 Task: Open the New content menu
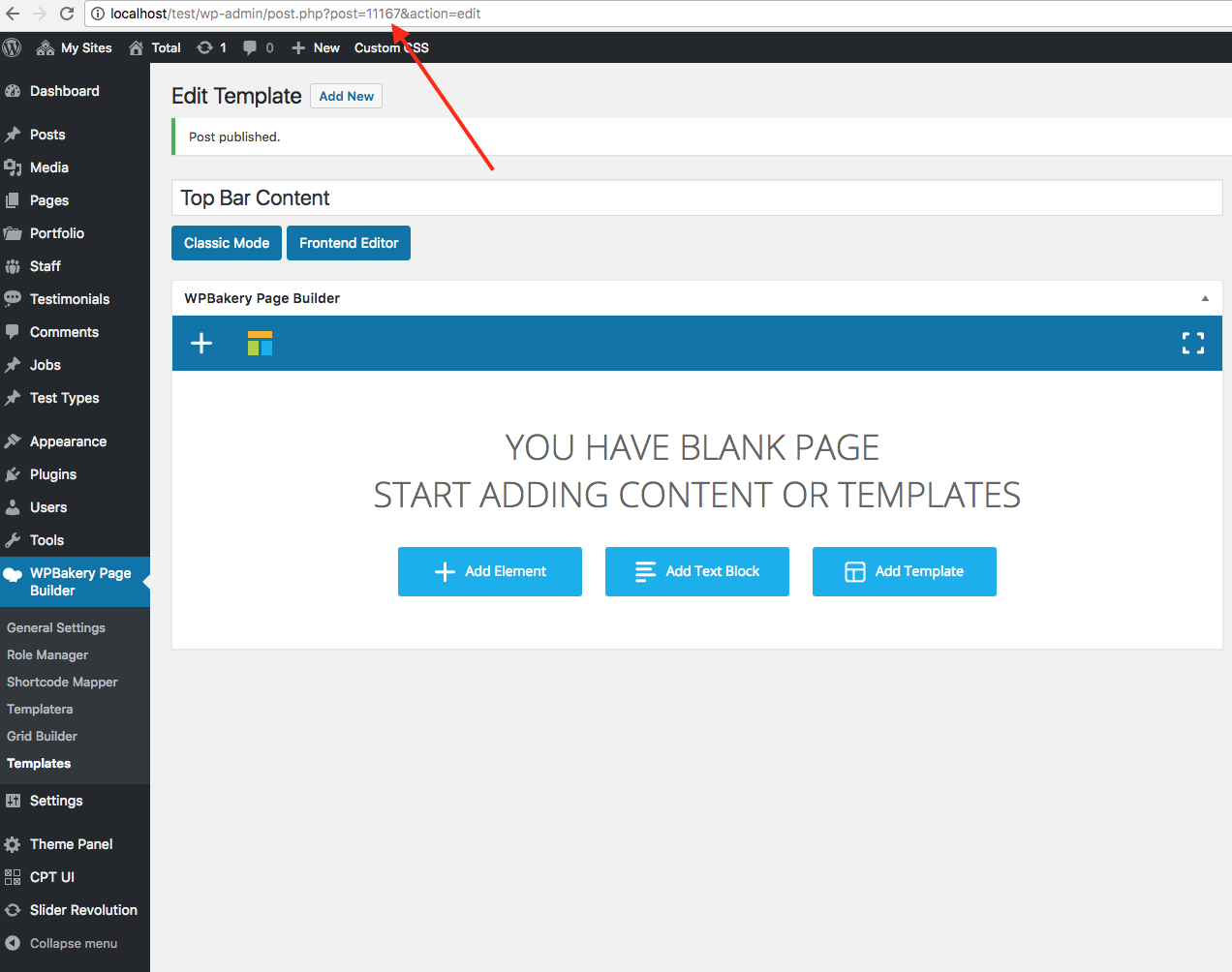pos(316,47)
